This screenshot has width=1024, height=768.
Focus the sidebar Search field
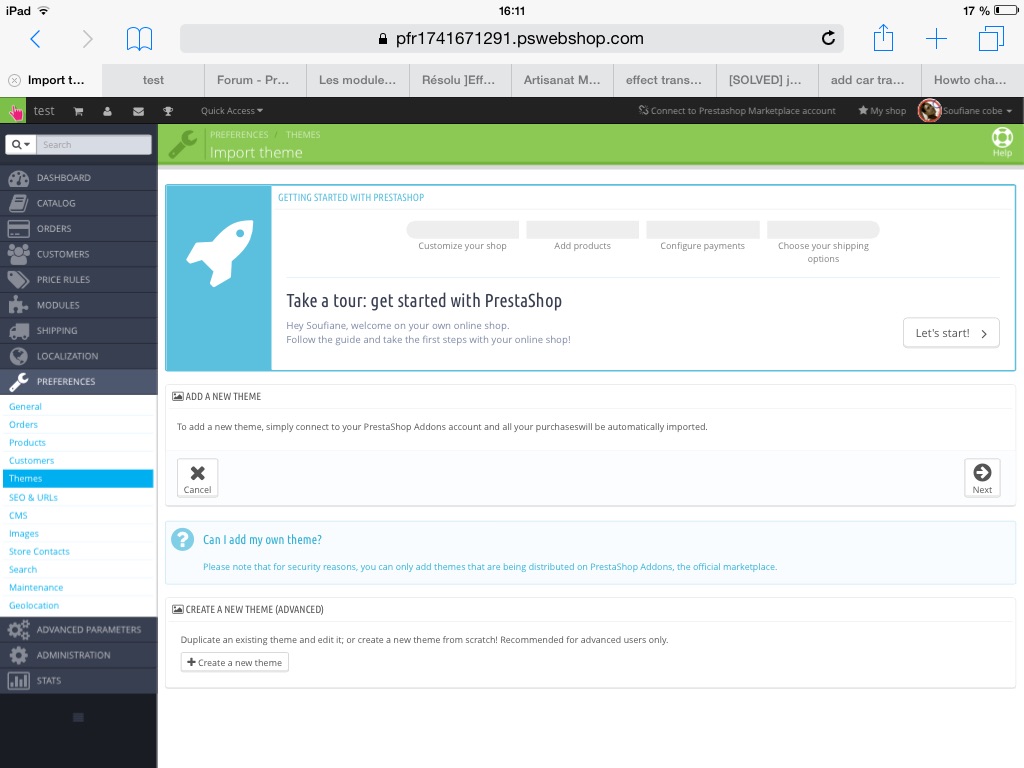tap(93, 144)
